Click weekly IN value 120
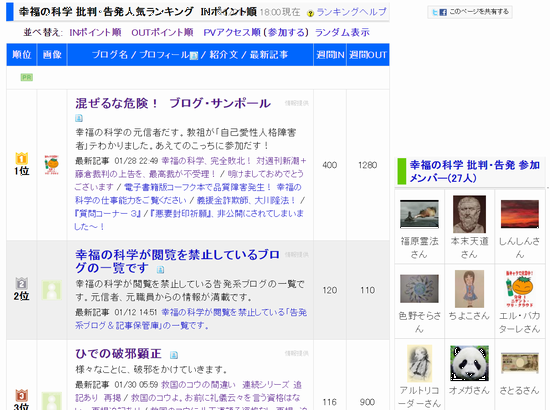 (330, 290)
